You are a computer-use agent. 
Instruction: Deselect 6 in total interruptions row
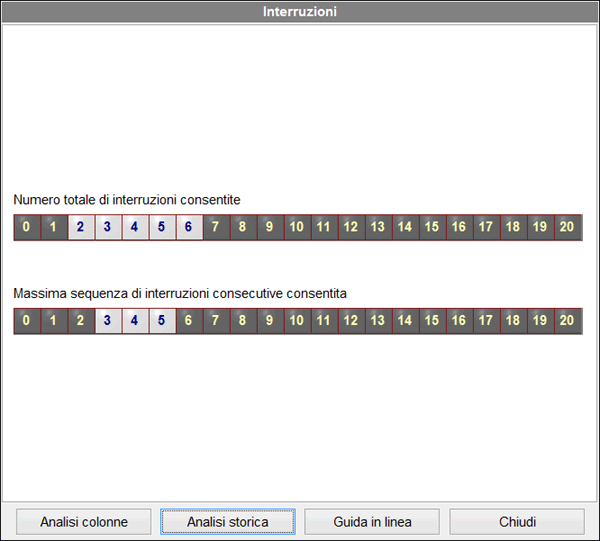[x=188, y=227]
